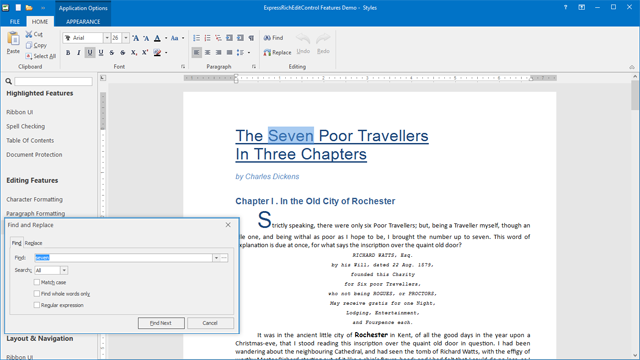Open the Find text history dropdown
Screen dimensions: 640x360
[216, 258]
